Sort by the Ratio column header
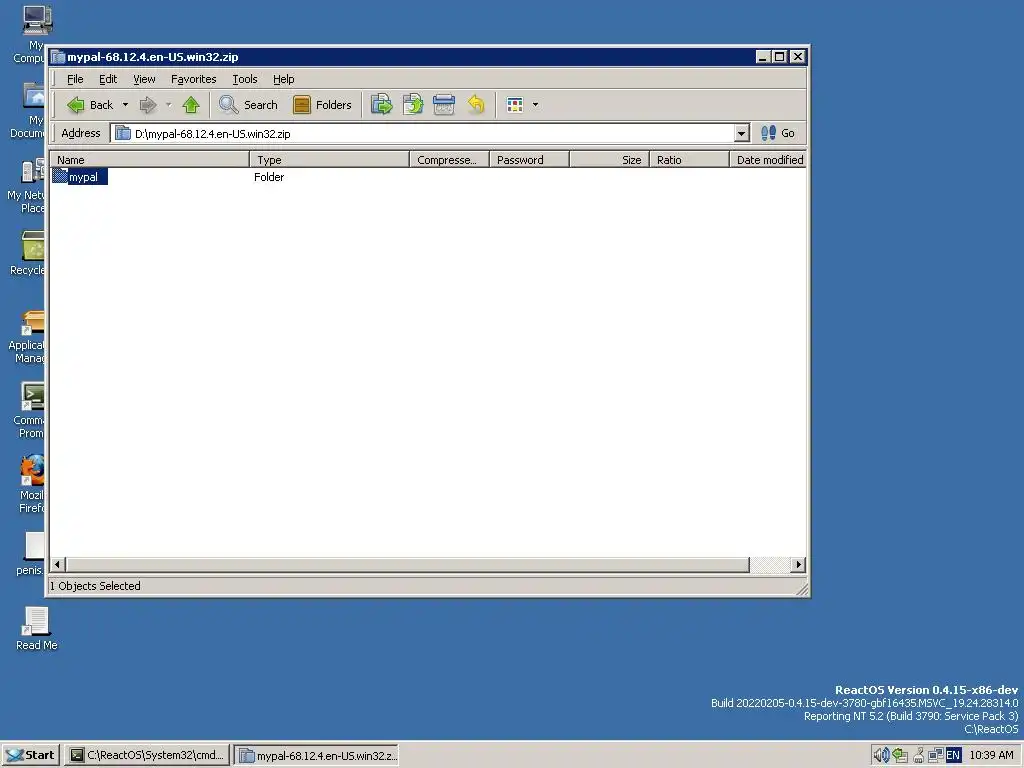 [x=689, y=160]
